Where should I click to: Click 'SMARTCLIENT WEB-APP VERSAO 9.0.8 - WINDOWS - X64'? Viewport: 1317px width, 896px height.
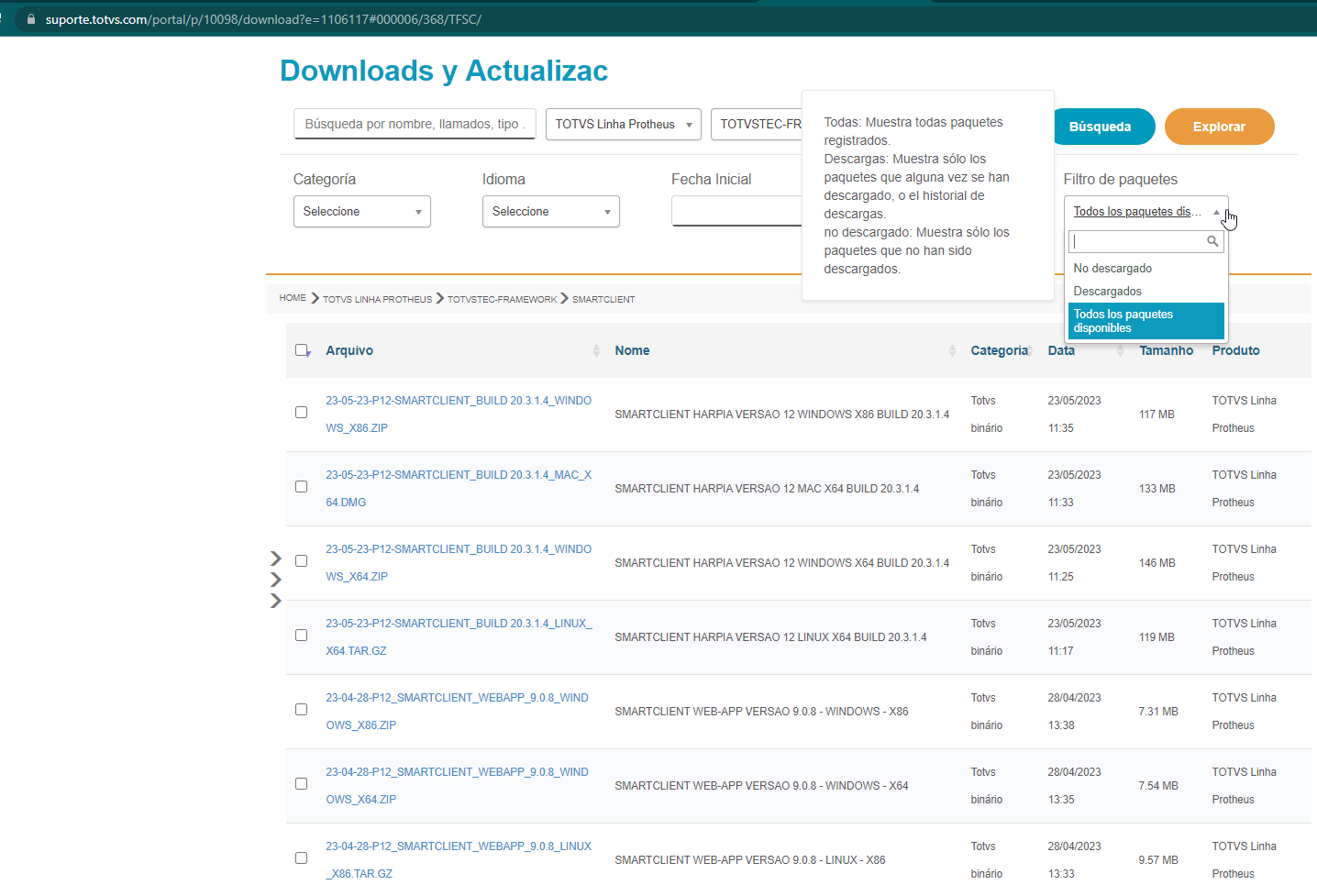click(x=761, y=786)
